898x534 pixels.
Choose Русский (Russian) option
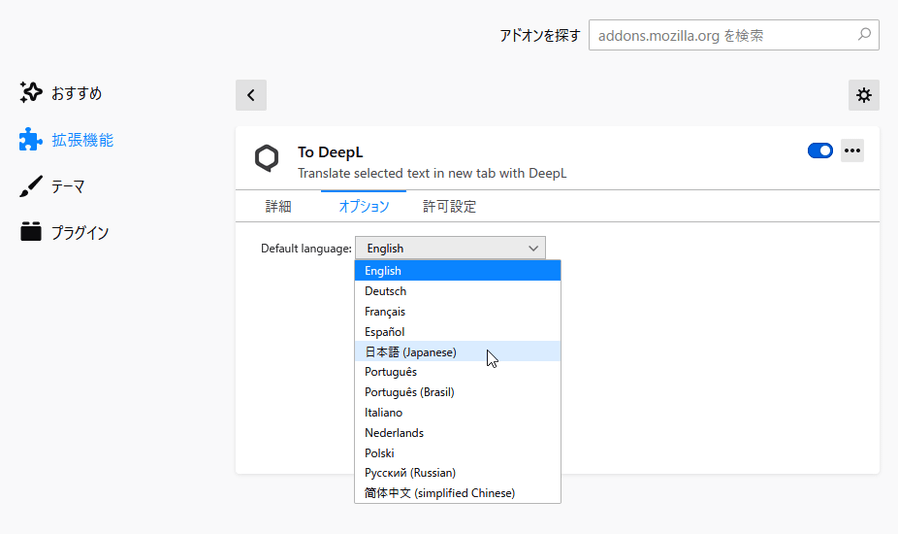458,473
